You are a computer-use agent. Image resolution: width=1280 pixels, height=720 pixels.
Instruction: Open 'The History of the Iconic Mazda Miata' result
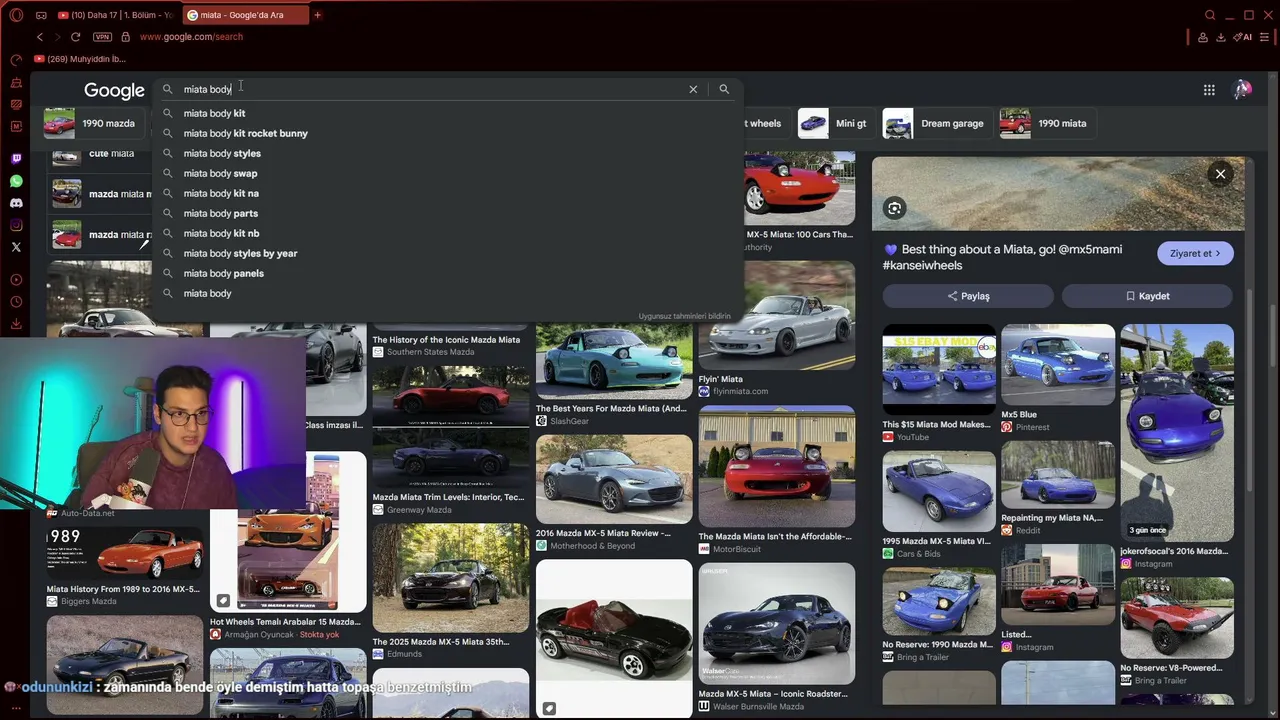[446, 340]
